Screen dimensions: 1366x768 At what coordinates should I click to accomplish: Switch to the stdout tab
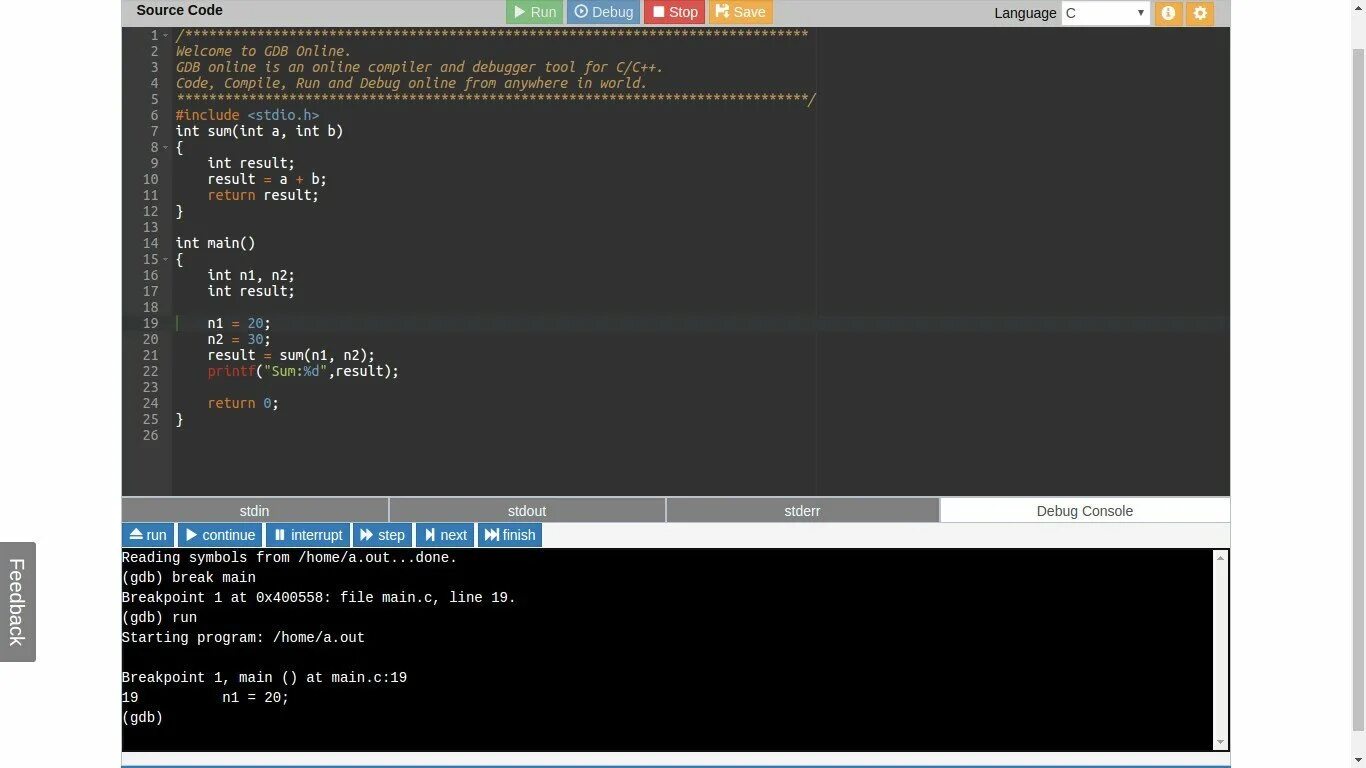(527, 510)
